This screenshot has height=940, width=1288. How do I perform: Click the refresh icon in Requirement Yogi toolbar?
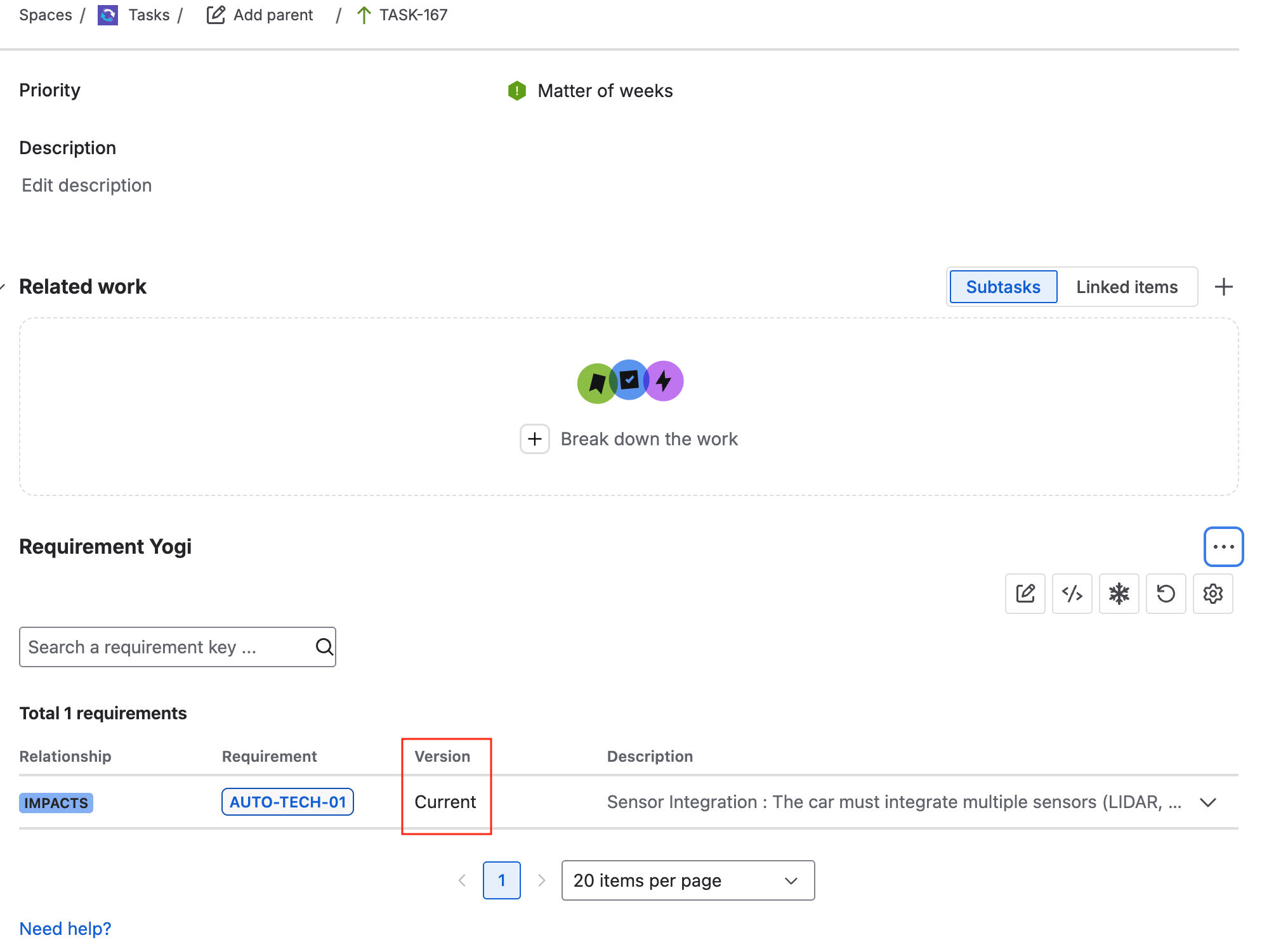(x=1166, y=594)
